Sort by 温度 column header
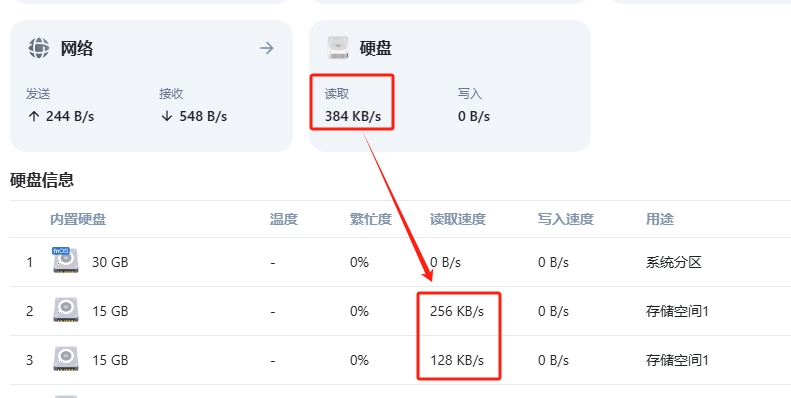Image resolution: width=791 pixels, height=398 pixels. 284,219
